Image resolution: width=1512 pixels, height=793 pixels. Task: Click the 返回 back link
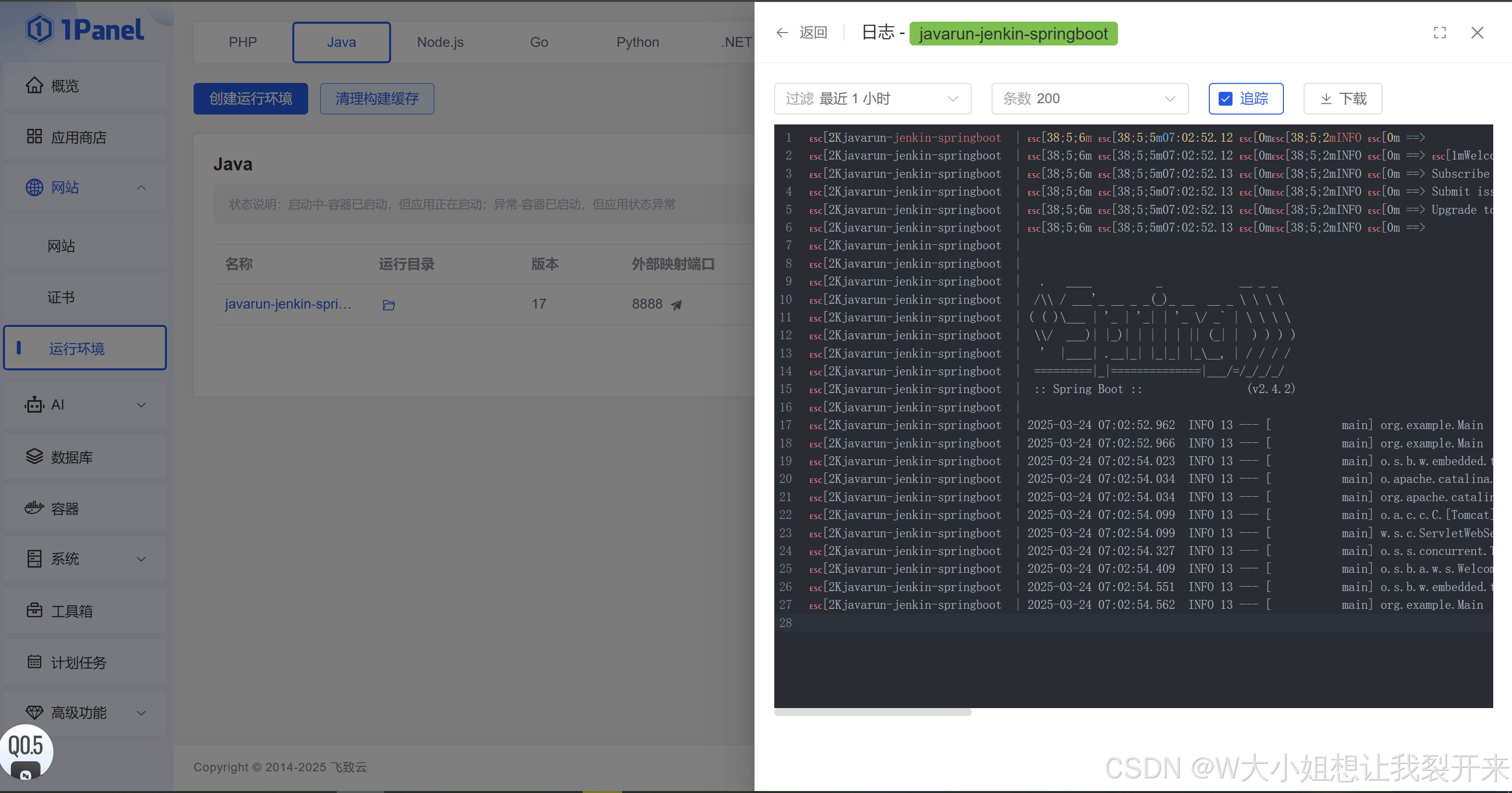[813, 32]
